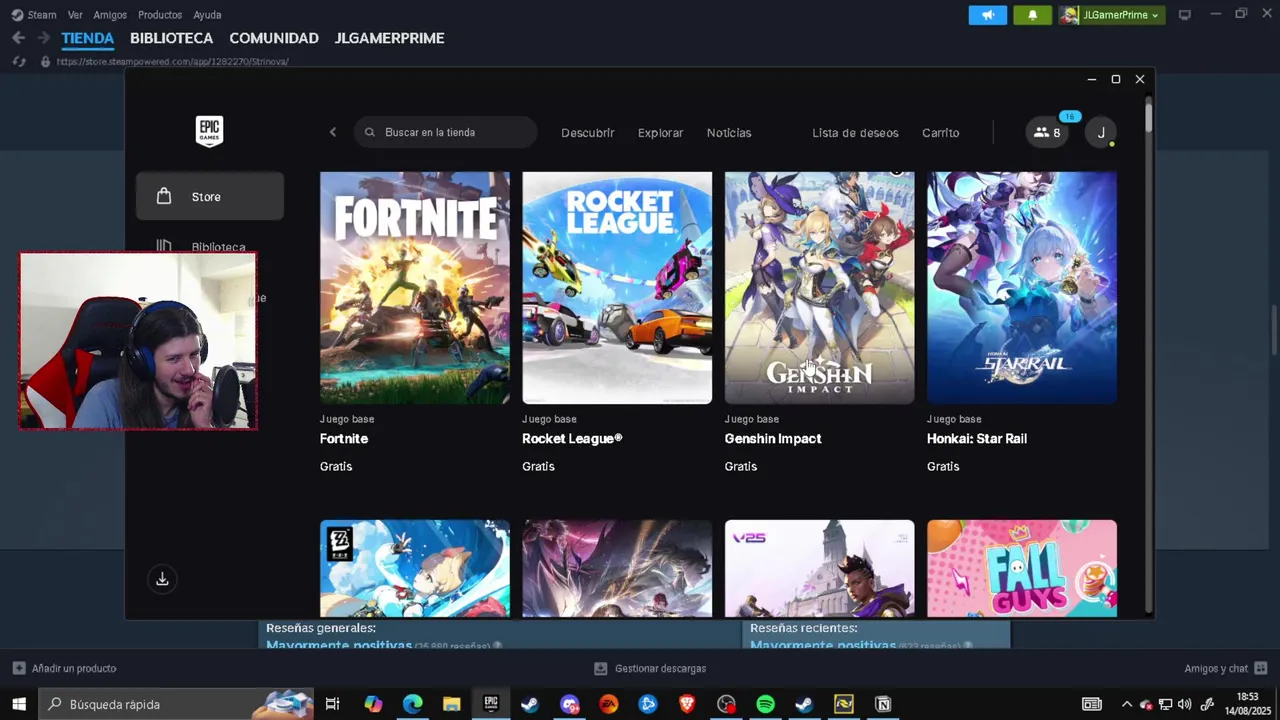Image resolution: width=1280 pixels, height=720 pixels.
Task: Click the Steam announcements megaphone button
Action: coord(988,15)
